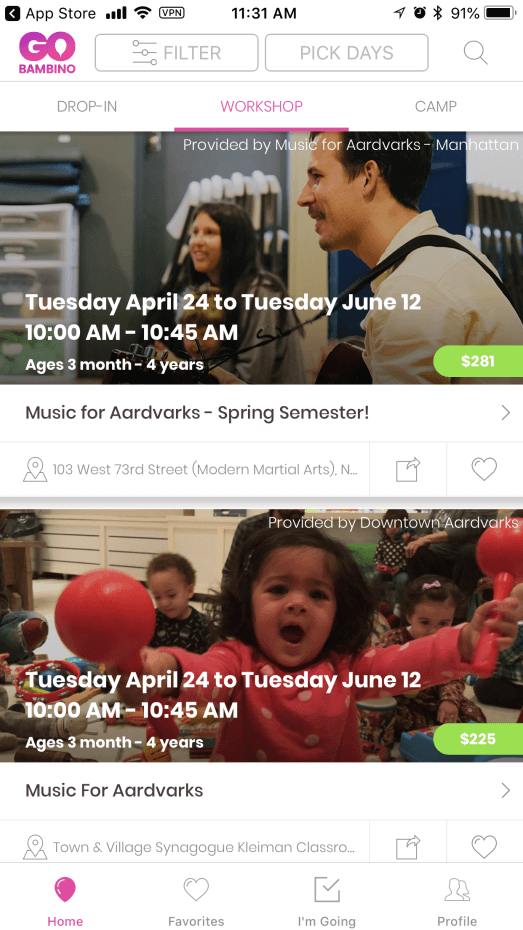The image size is (523, 930).
Task: Expand Music for Aardvarks - Spring Semester chevron
Action: [x=505, y=413]
